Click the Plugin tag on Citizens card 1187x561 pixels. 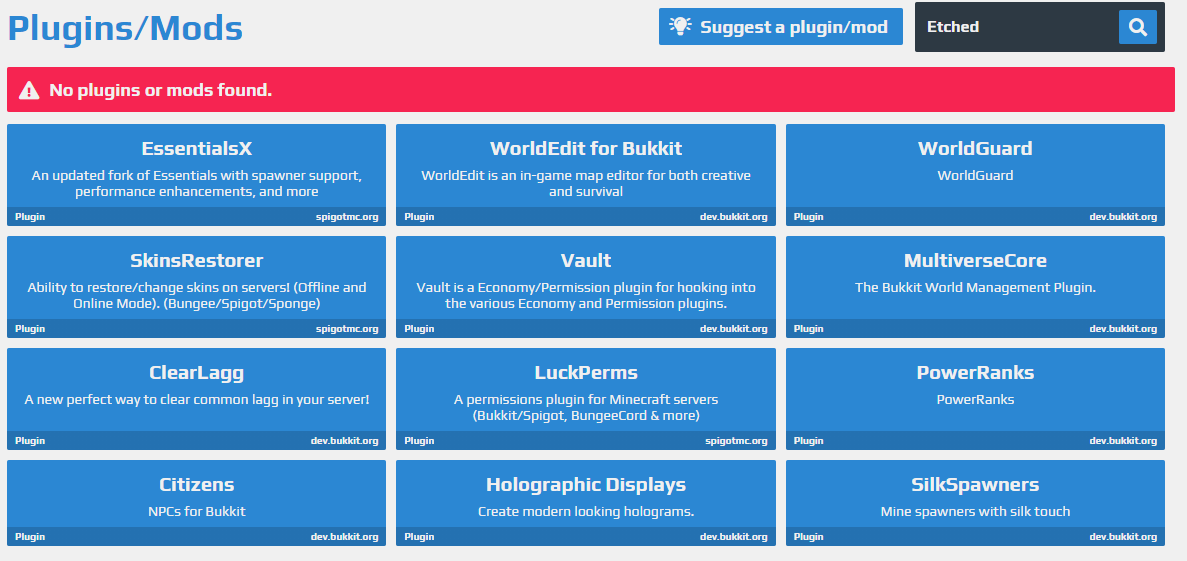point(30,537)
